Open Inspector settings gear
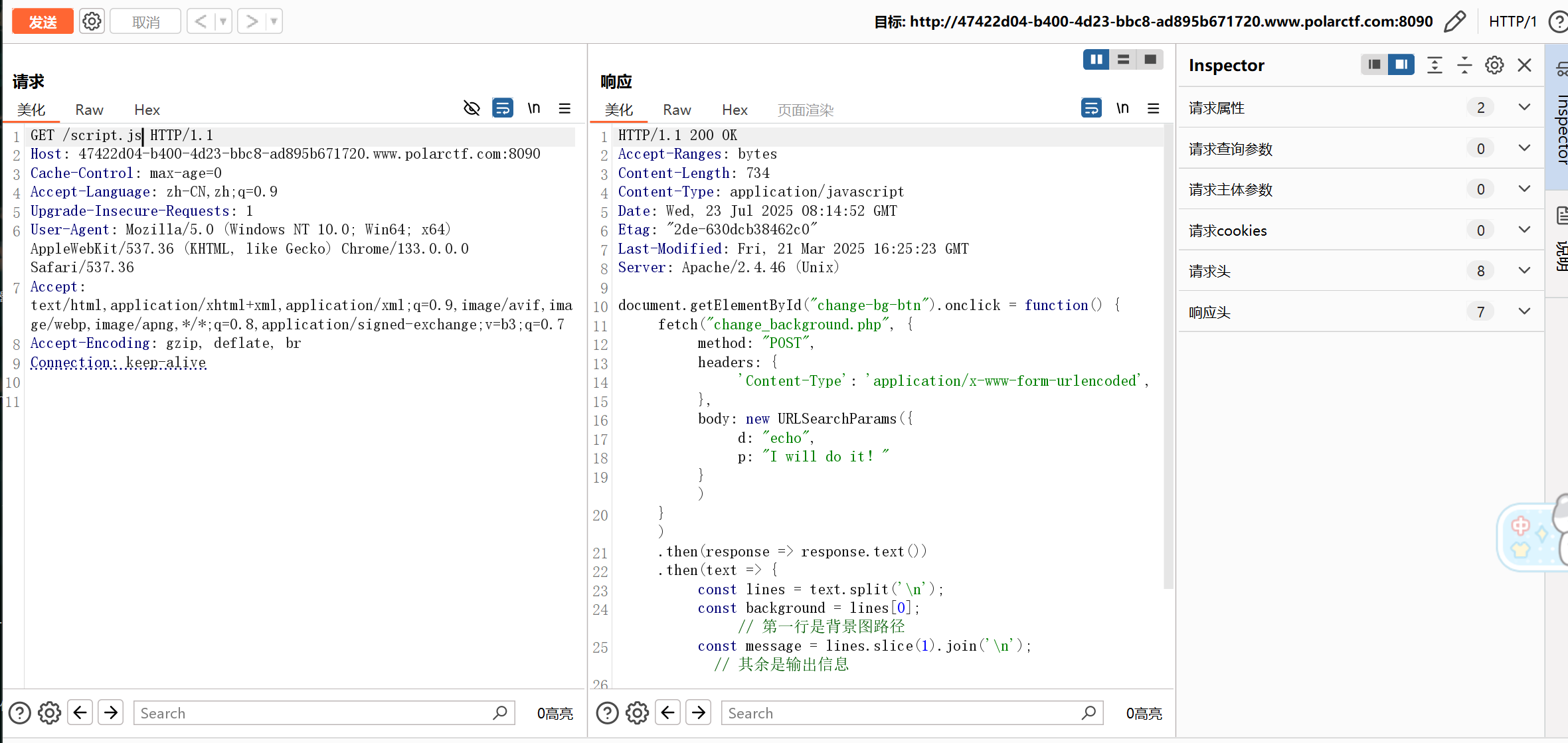1568x743 pixels. coord(1494,65)
